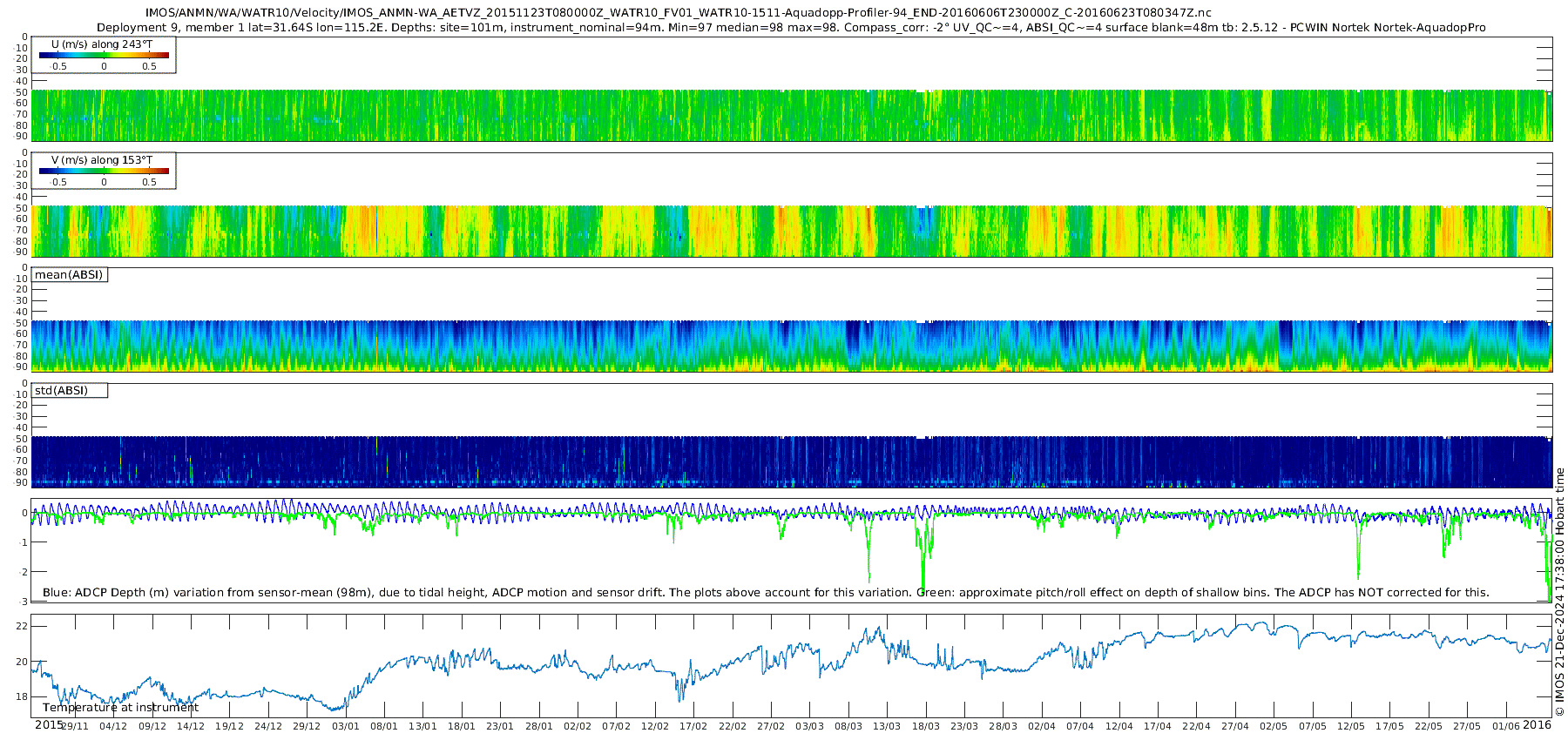Click the 22 tick on temperature axis

tap(22, 627)
